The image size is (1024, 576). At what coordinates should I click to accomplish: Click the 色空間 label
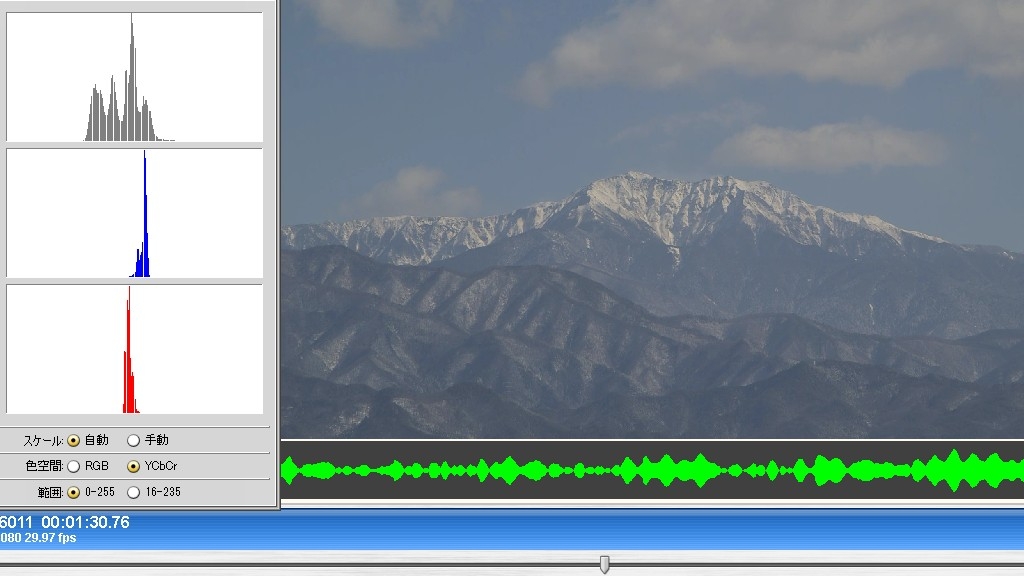click(x=43, y=466)
